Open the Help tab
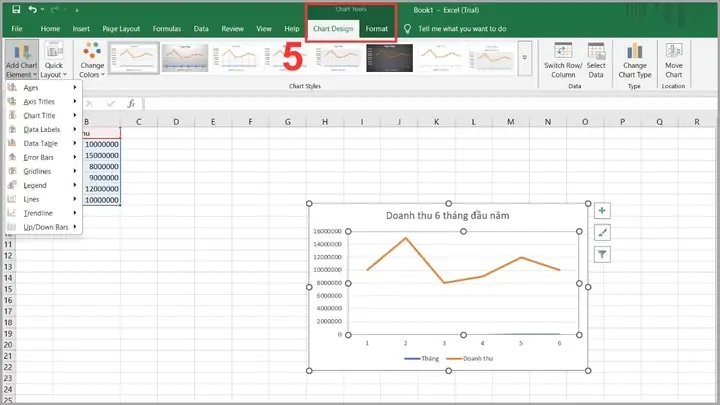The width and height of the screenshot is (720, 405). [x=292, y=28]
